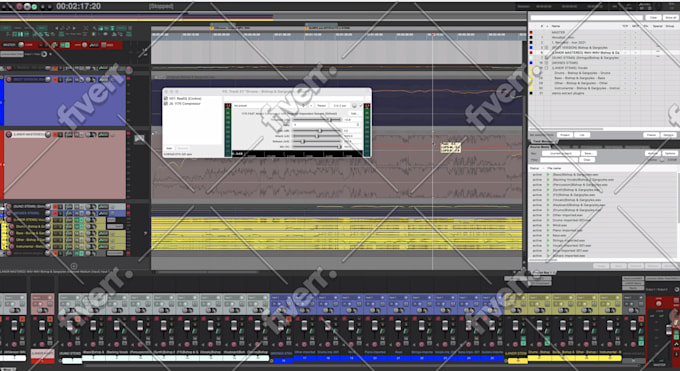Click the Options button in Track Manager
This screenshot has height=371, width=680.
click(x=670, y=135)
